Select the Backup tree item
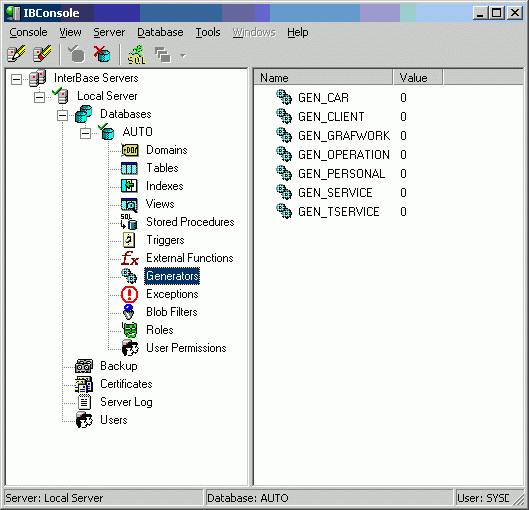The image size is (529, 510). [119, 366]
